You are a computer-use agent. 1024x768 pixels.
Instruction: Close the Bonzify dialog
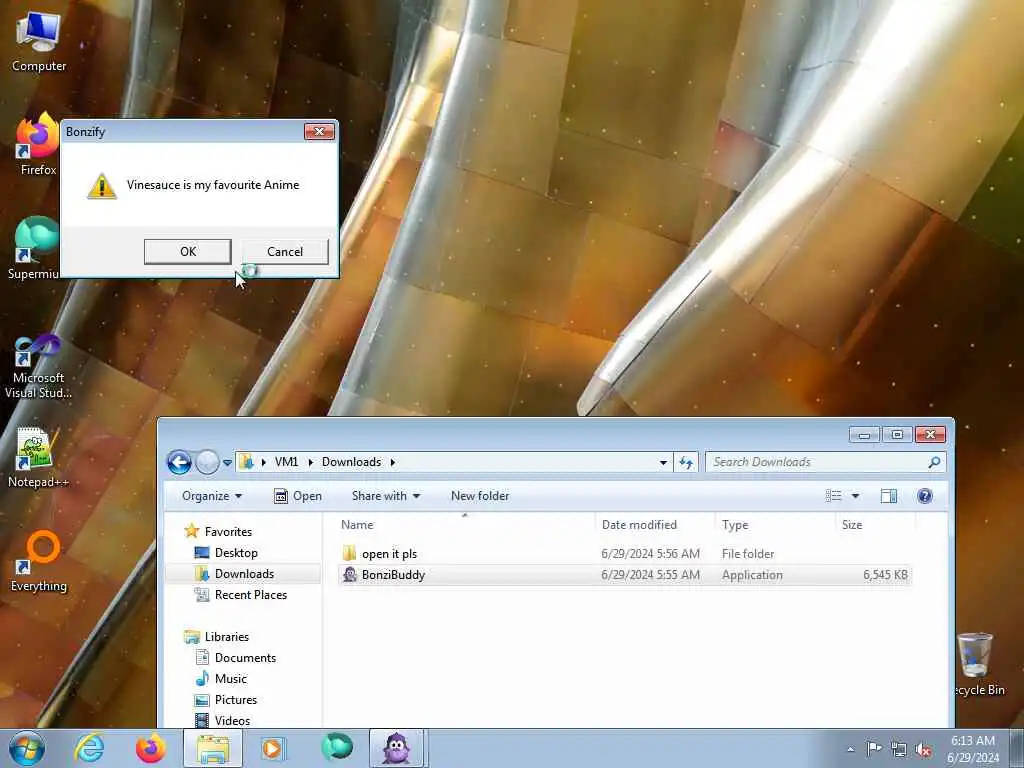point(319,131)
